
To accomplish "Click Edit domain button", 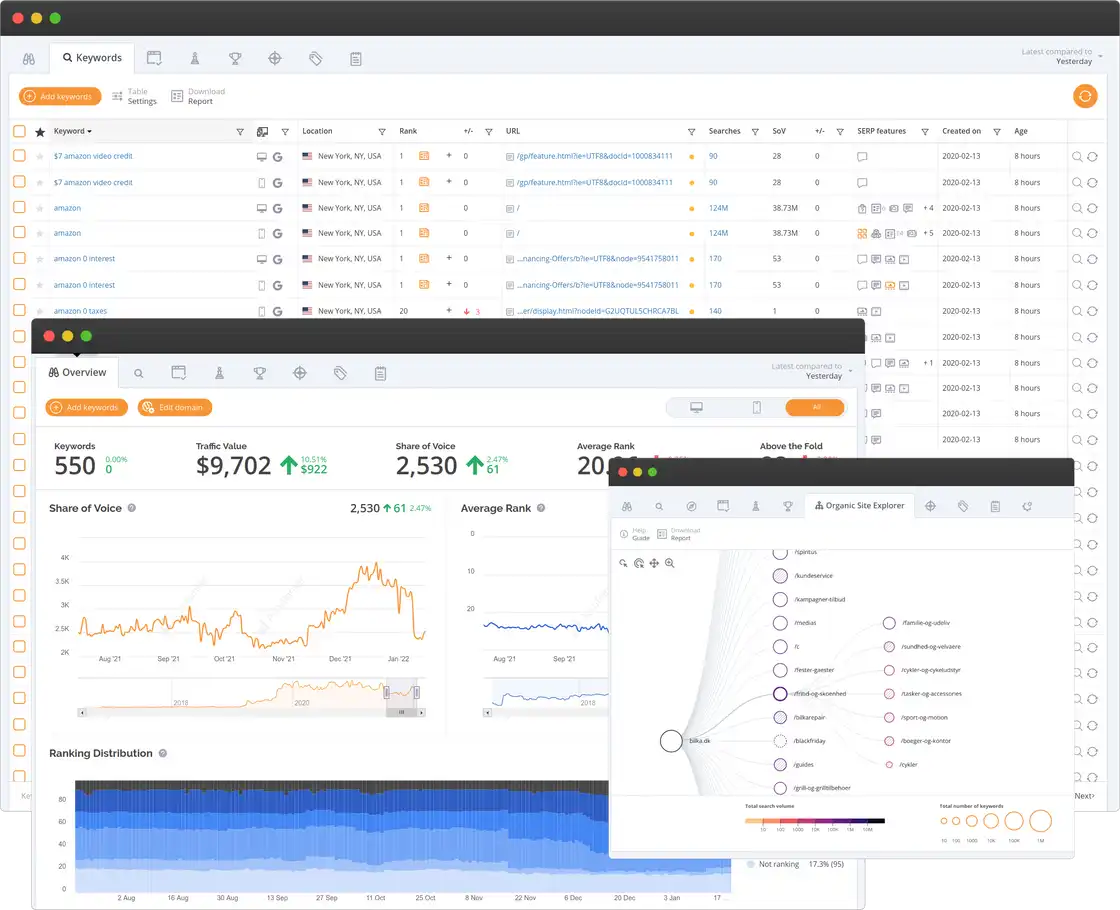I will pos(175,407).
